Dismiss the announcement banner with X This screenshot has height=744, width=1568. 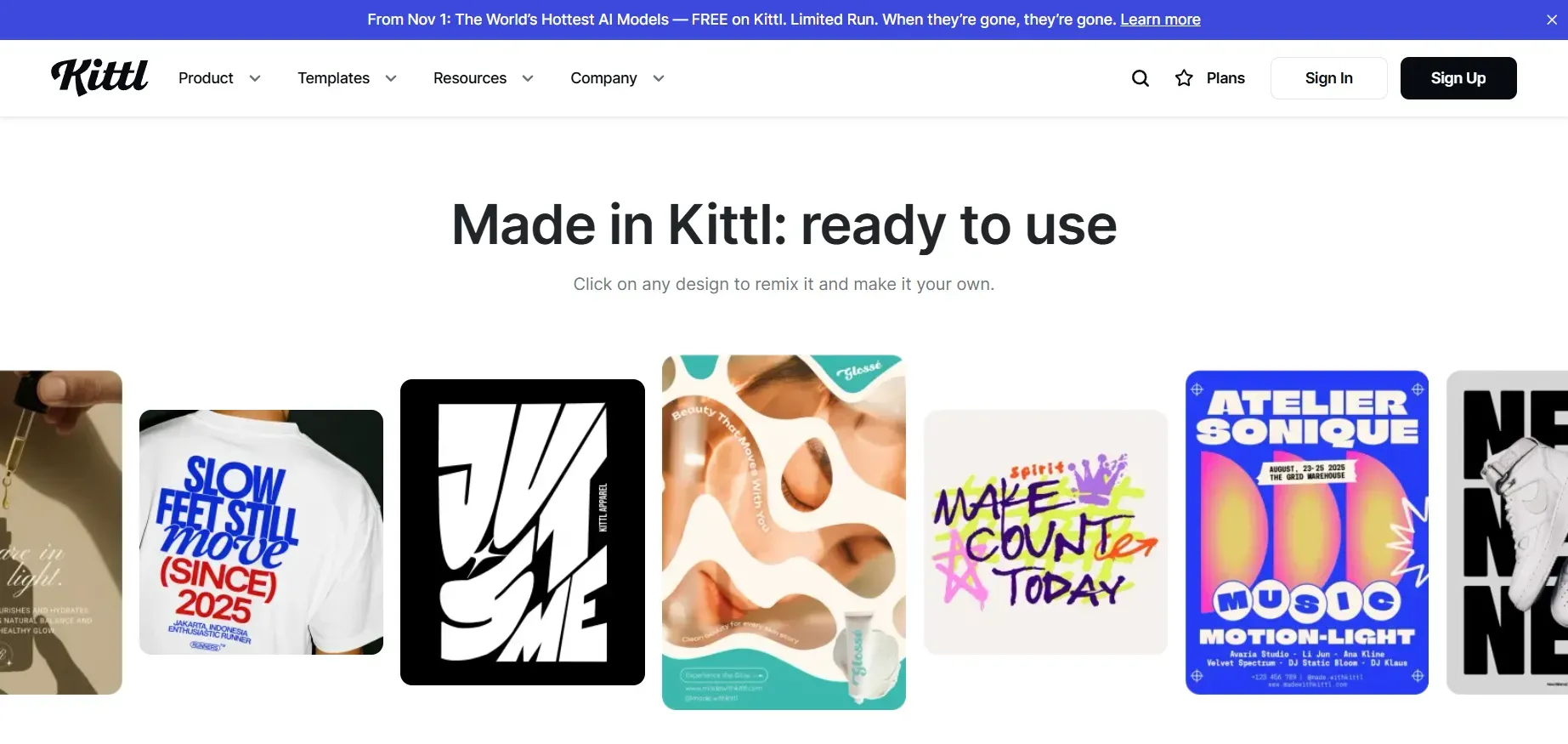click(x=1552, y=20)
